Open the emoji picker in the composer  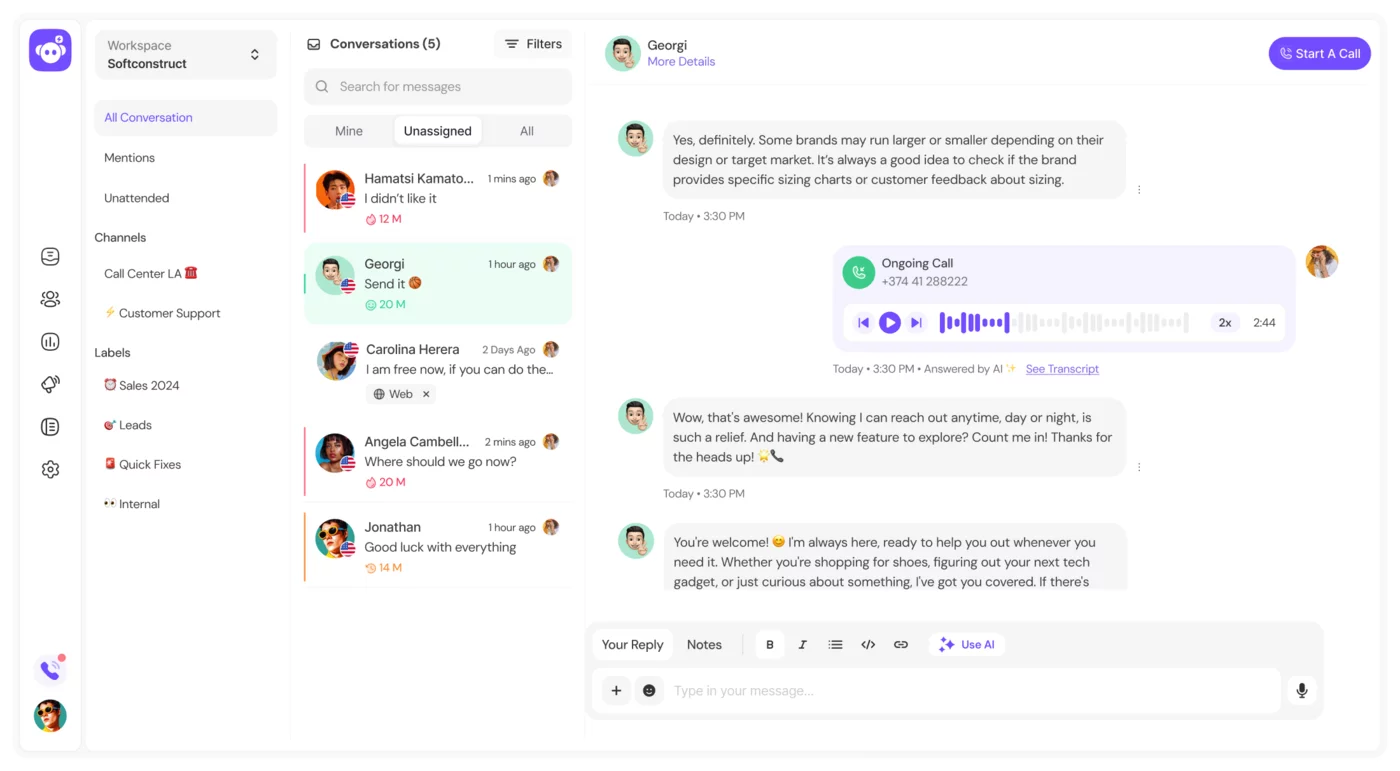coord(649,690)
